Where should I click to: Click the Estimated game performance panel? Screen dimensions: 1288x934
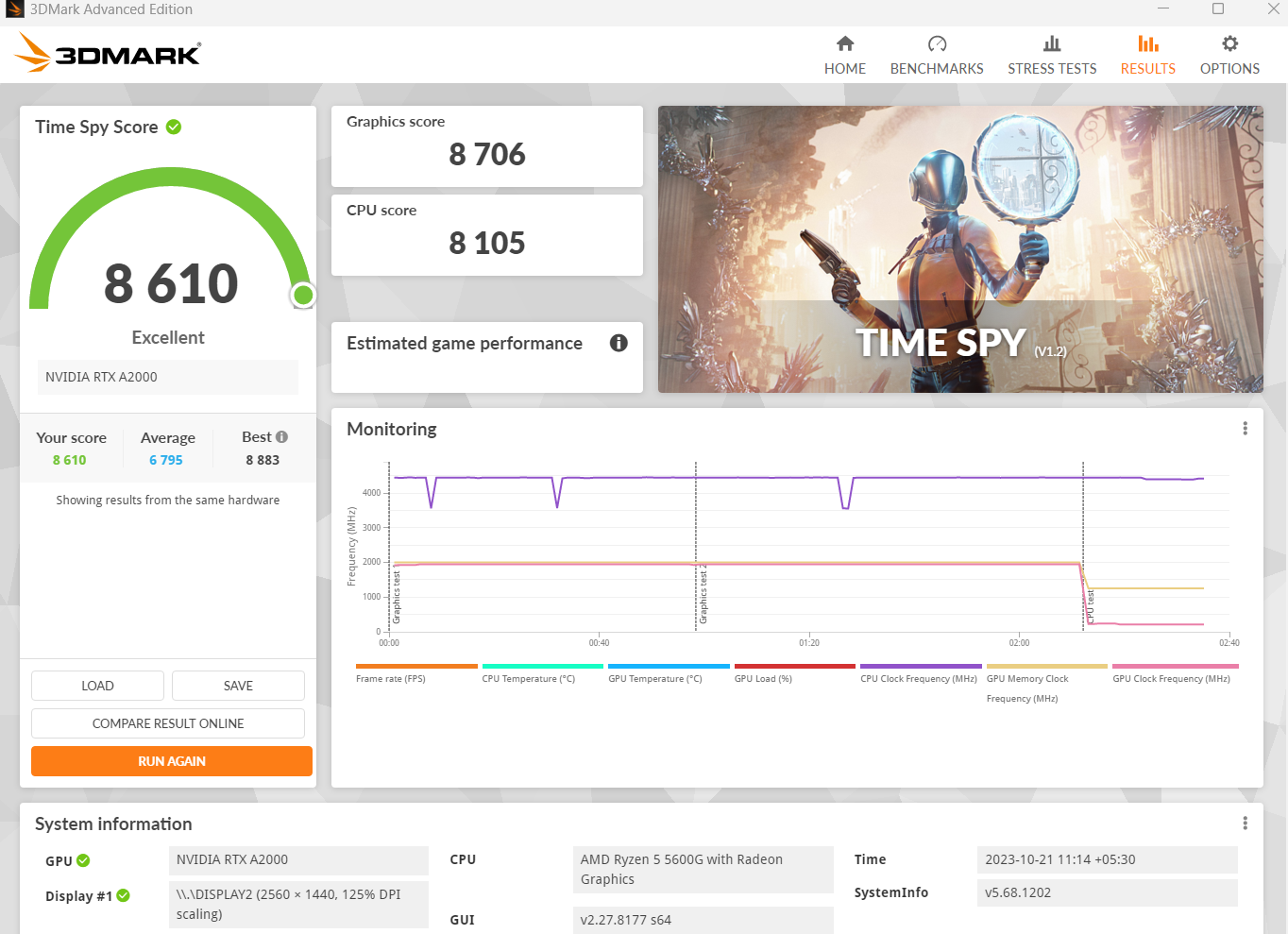pos(487,357)
